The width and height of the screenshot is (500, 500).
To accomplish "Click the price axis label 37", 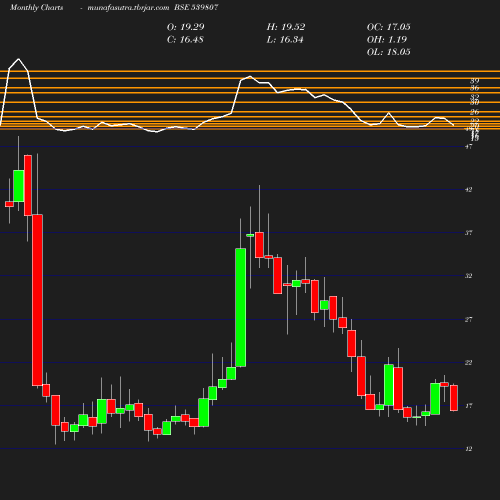I will [x=468, y=233].
